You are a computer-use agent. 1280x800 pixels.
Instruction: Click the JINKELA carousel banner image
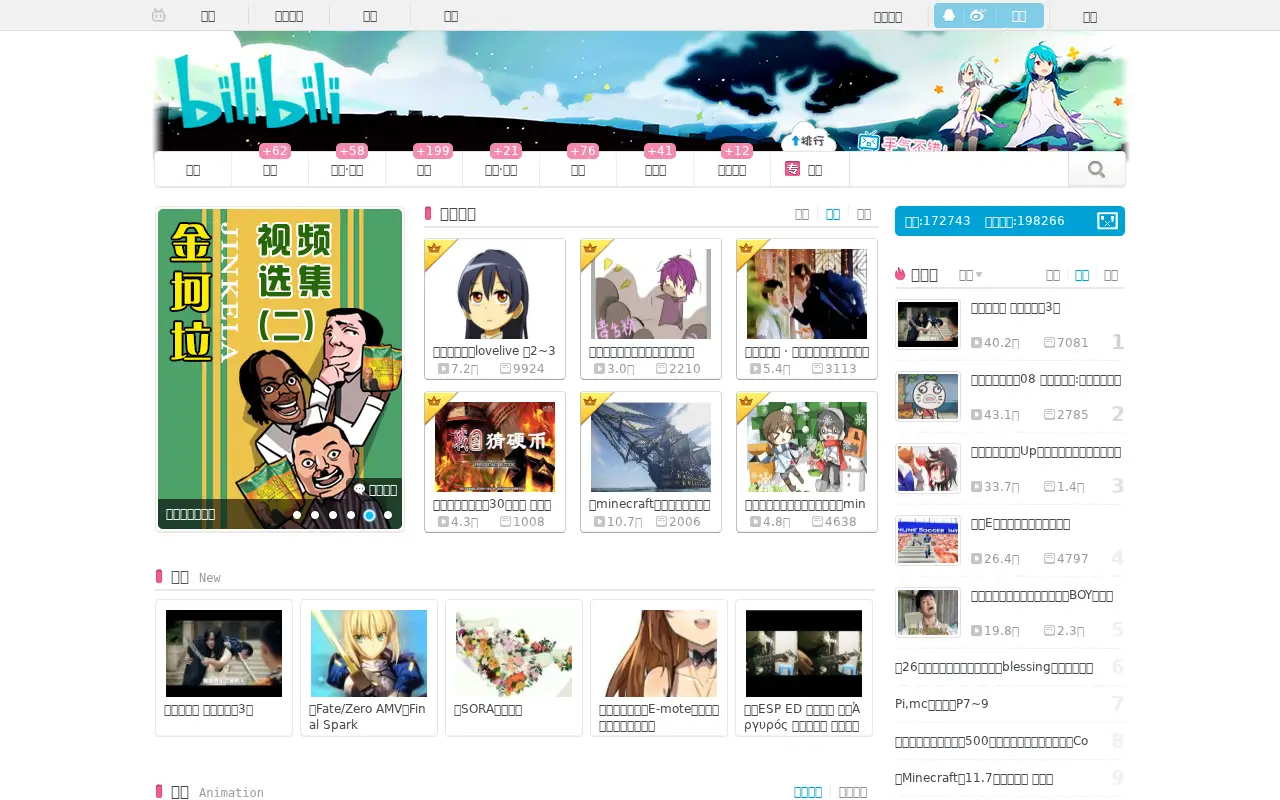click(280, 368)
